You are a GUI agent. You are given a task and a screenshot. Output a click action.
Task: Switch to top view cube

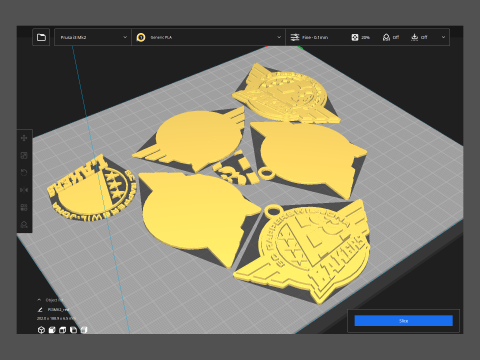[62, 330]
